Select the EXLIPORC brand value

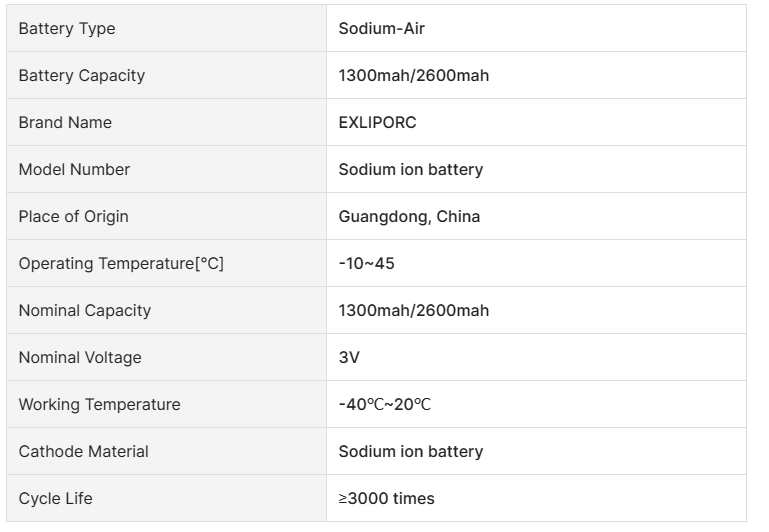(x=377, y=123)
